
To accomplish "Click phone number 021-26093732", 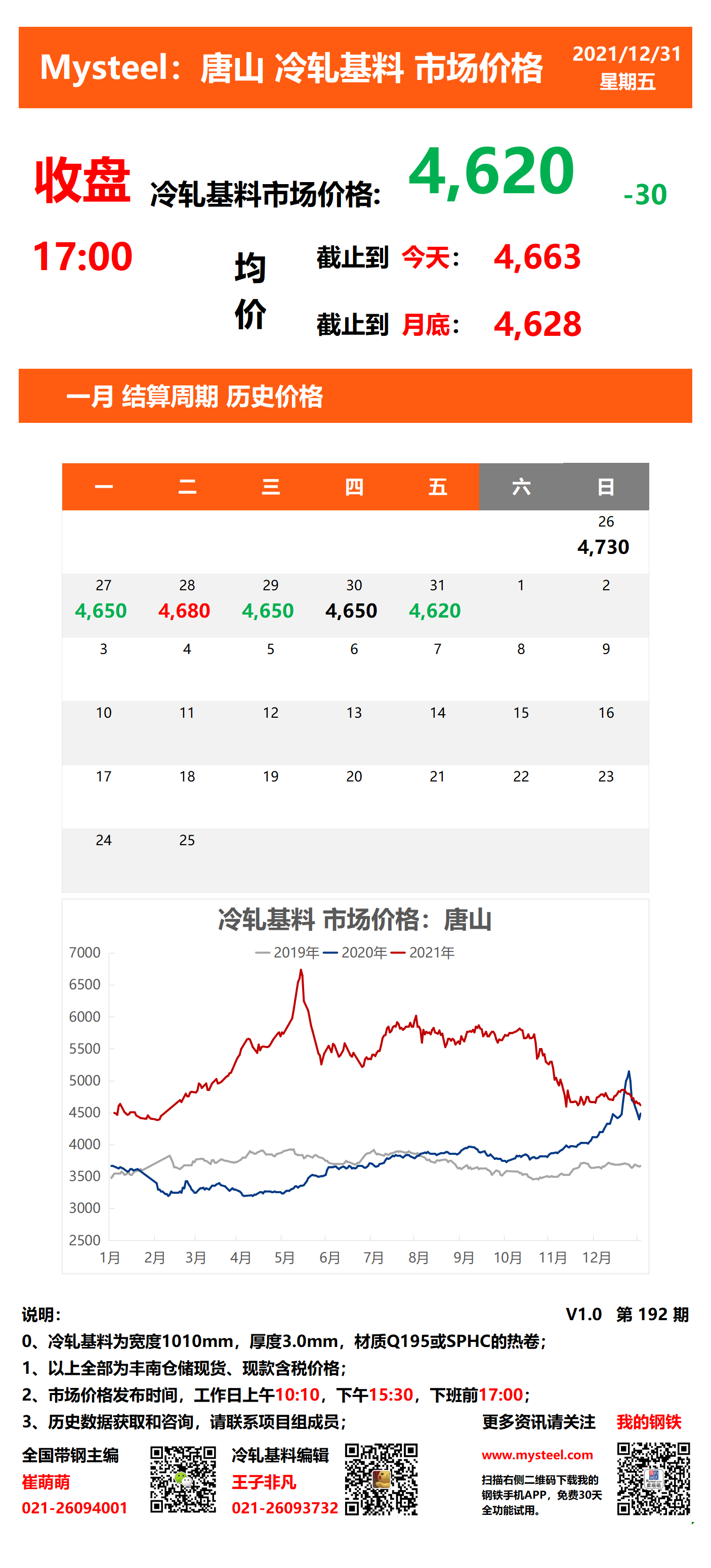I will (284, 1508).
